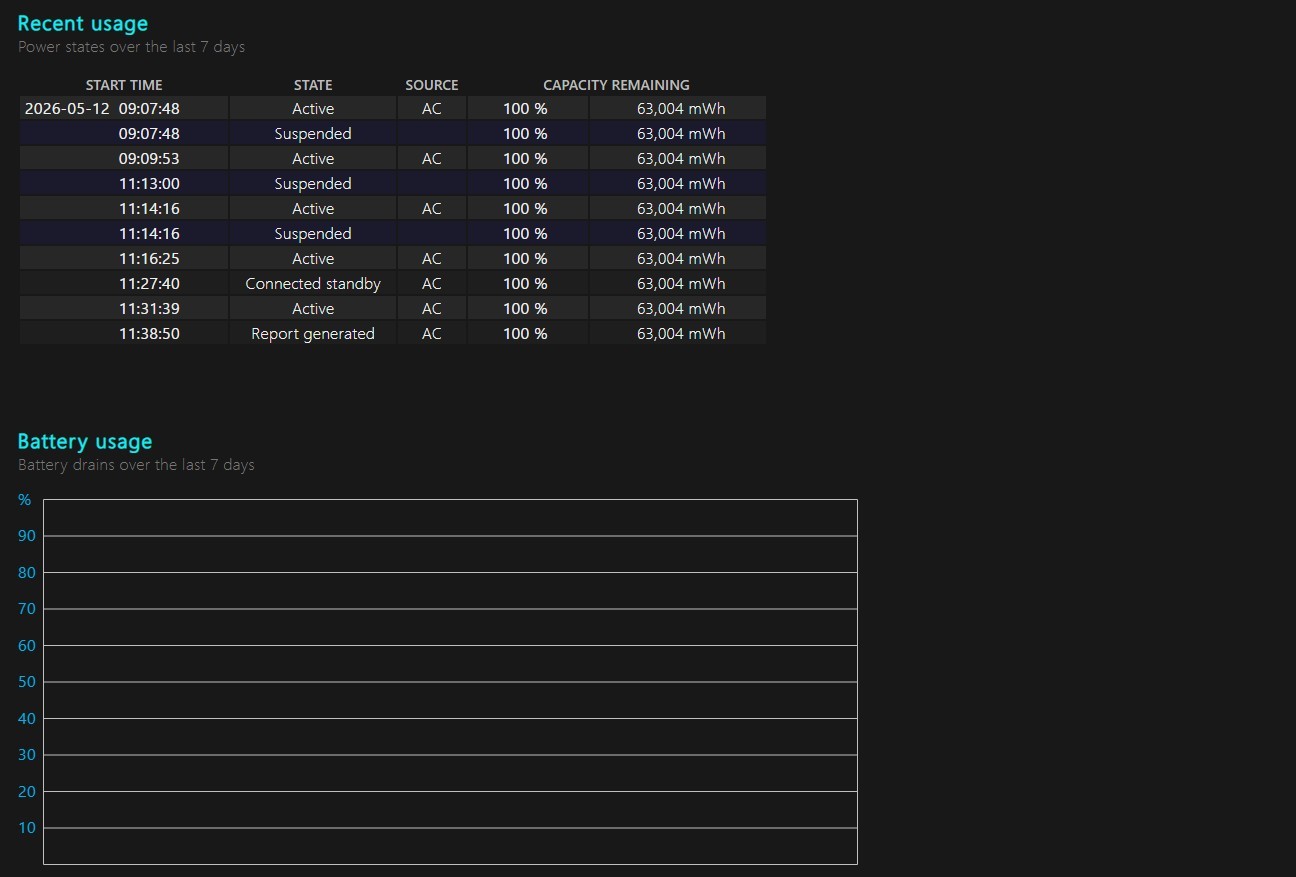Click the 70 label on chart axis
Screen dimensions: 1296x877
pyautogui.click(x=27, y=609)
